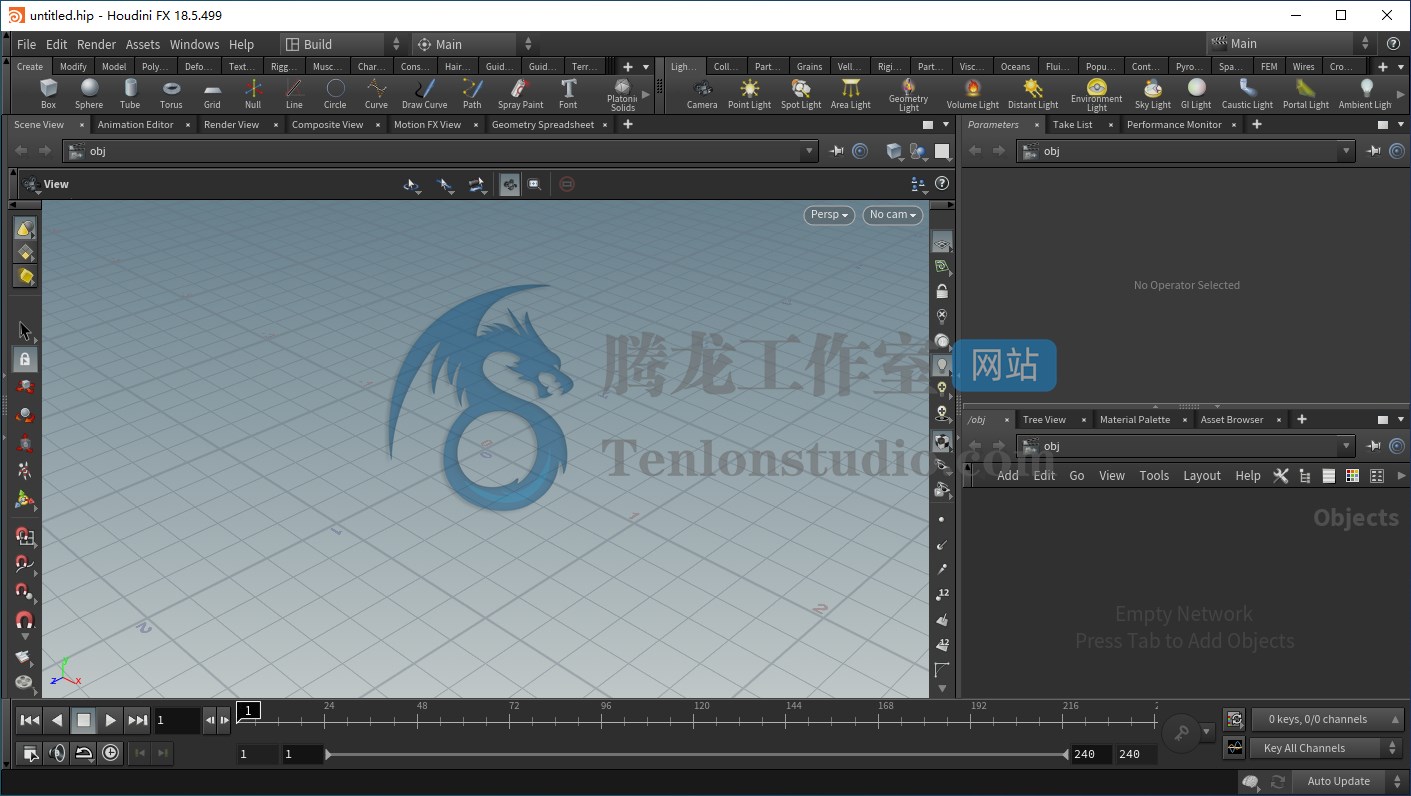Create an Area Light
The width and height of the screenshot is (1411, 796).
851,93
